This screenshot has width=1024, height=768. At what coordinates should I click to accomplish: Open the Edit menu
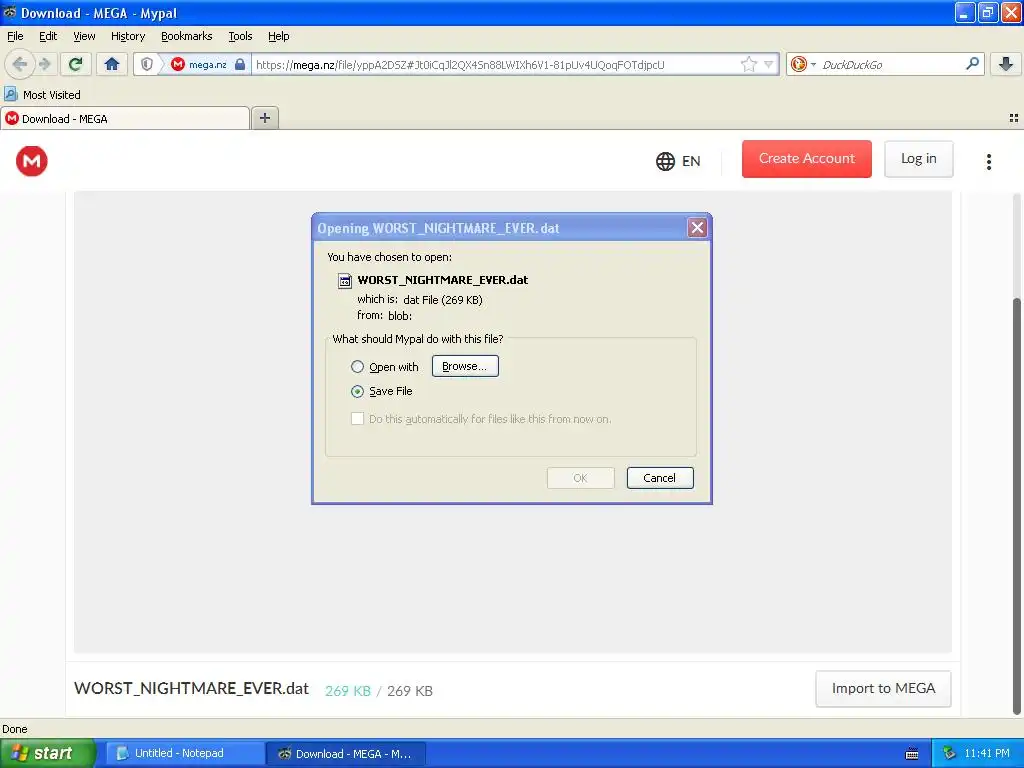coord(48,36)
